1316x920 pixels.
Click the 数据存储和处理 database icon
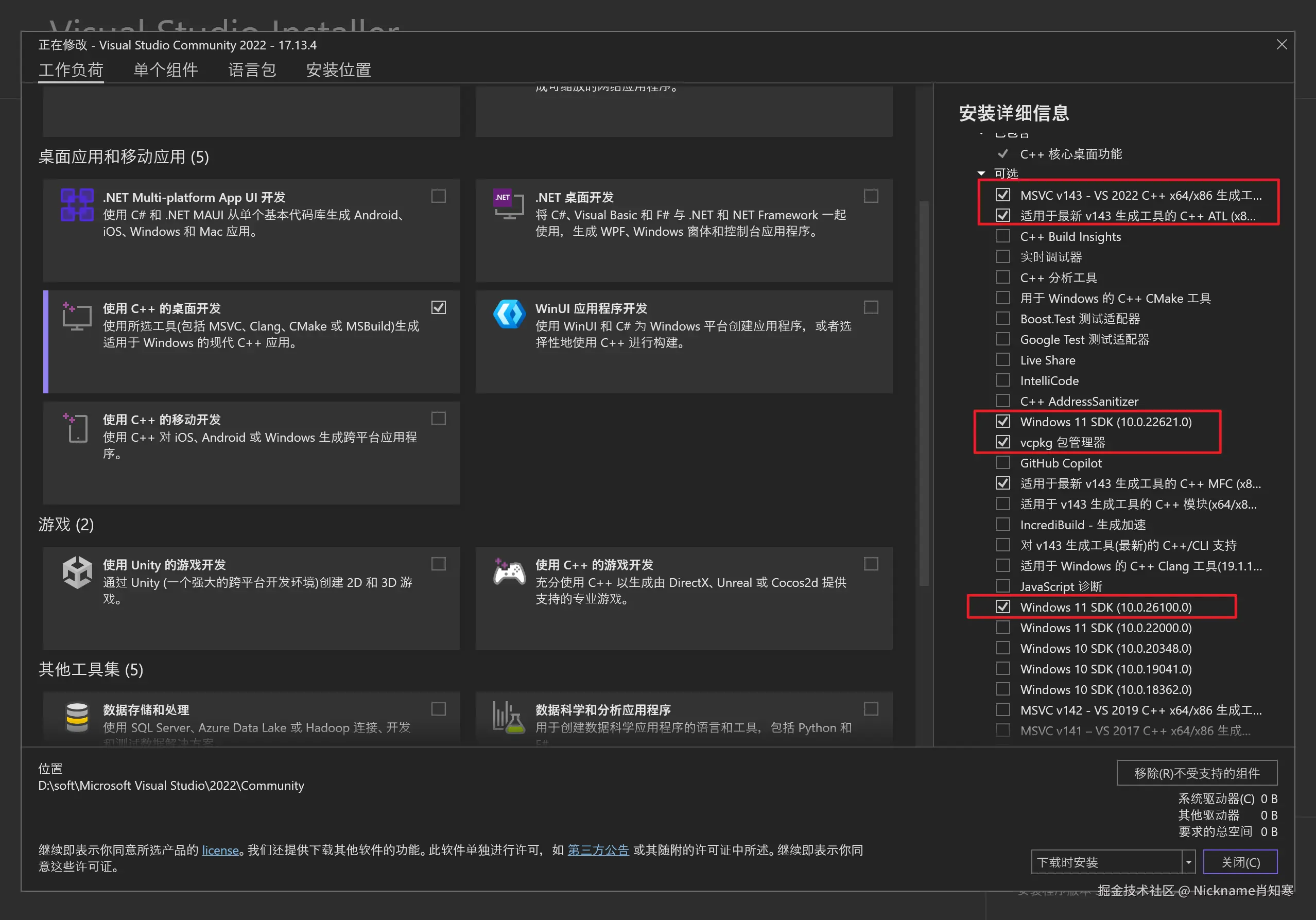(x=77, y=718)
